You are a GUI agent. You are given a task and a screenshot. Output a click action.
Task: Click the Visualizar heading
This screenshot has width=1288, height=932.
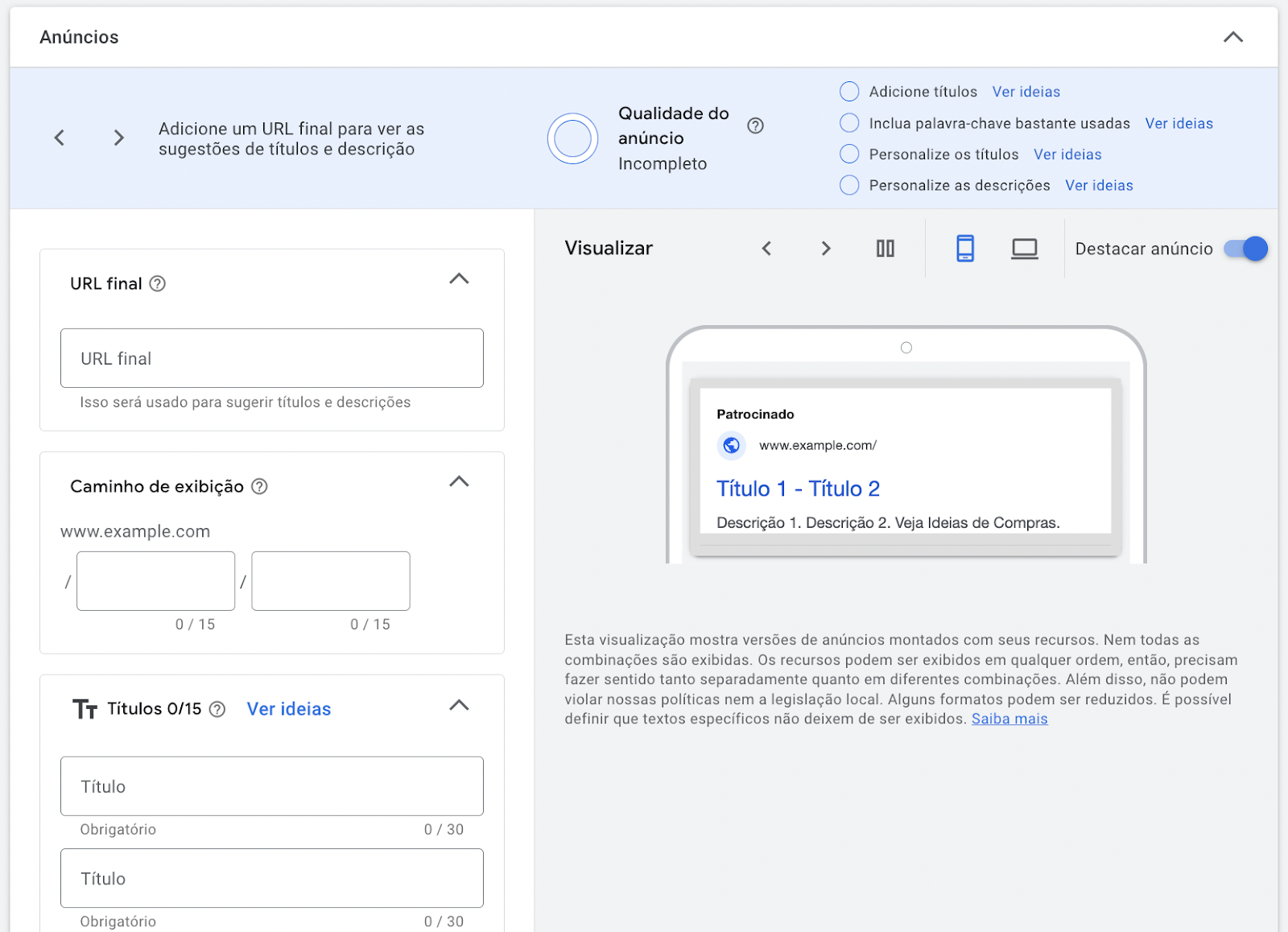click(609, 248)
